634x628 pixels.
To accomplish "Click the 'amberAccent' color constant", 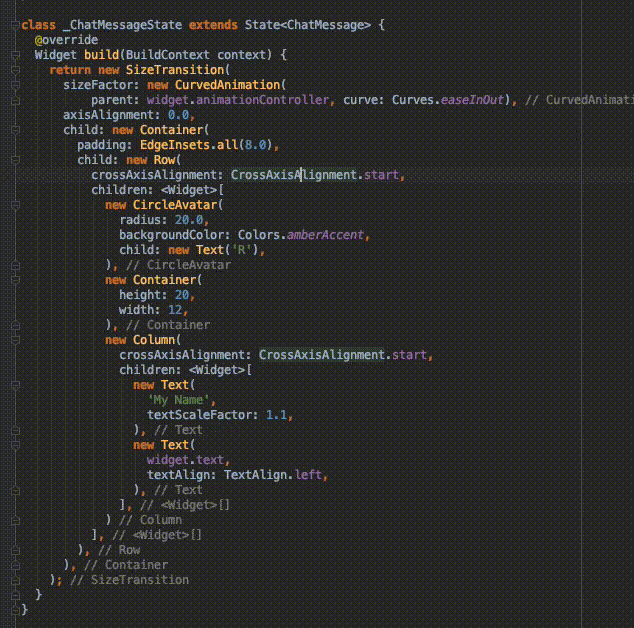I will 325,235.
